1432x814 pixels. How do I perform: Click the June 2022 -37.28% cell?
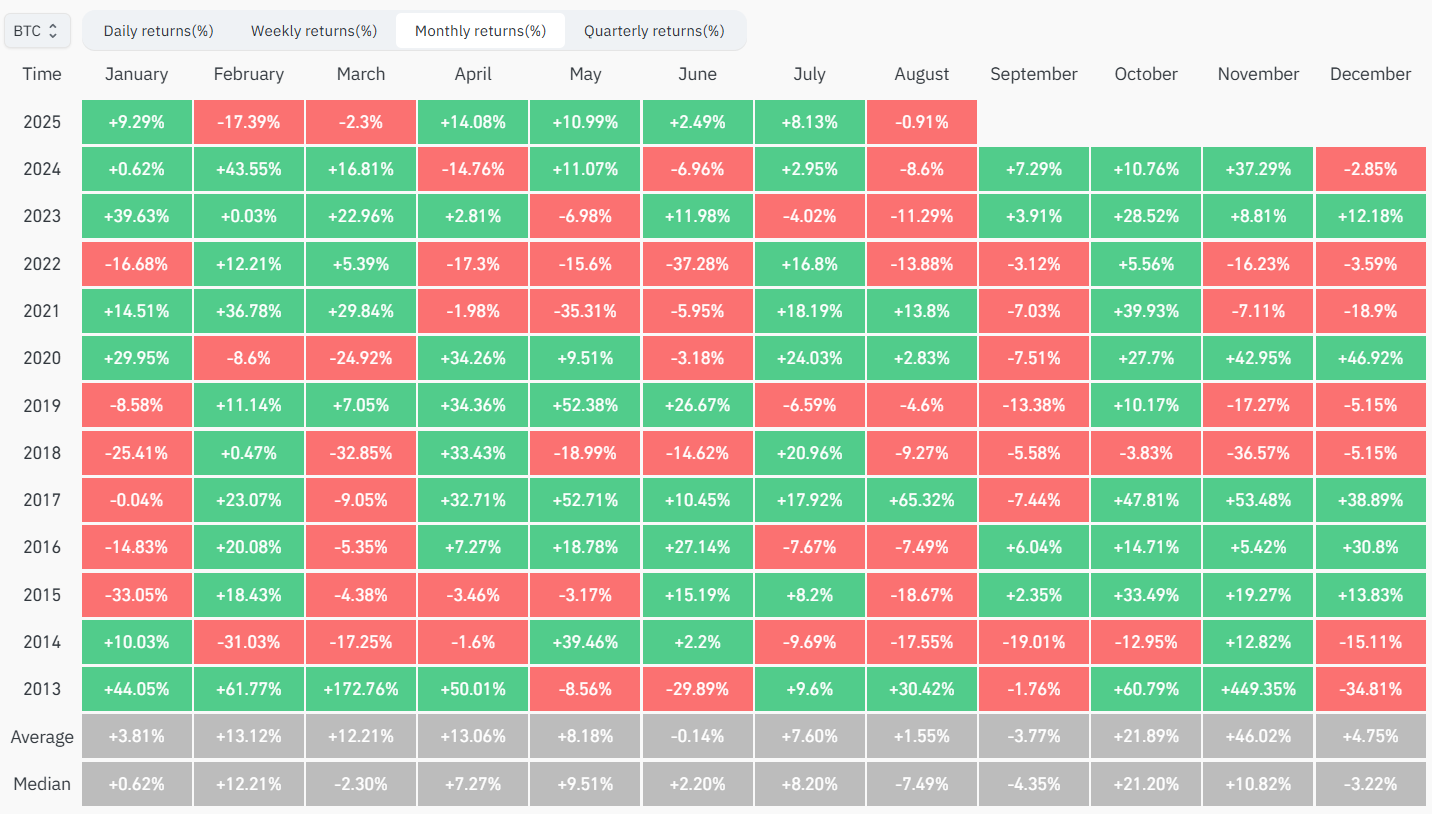pos(697,264)
